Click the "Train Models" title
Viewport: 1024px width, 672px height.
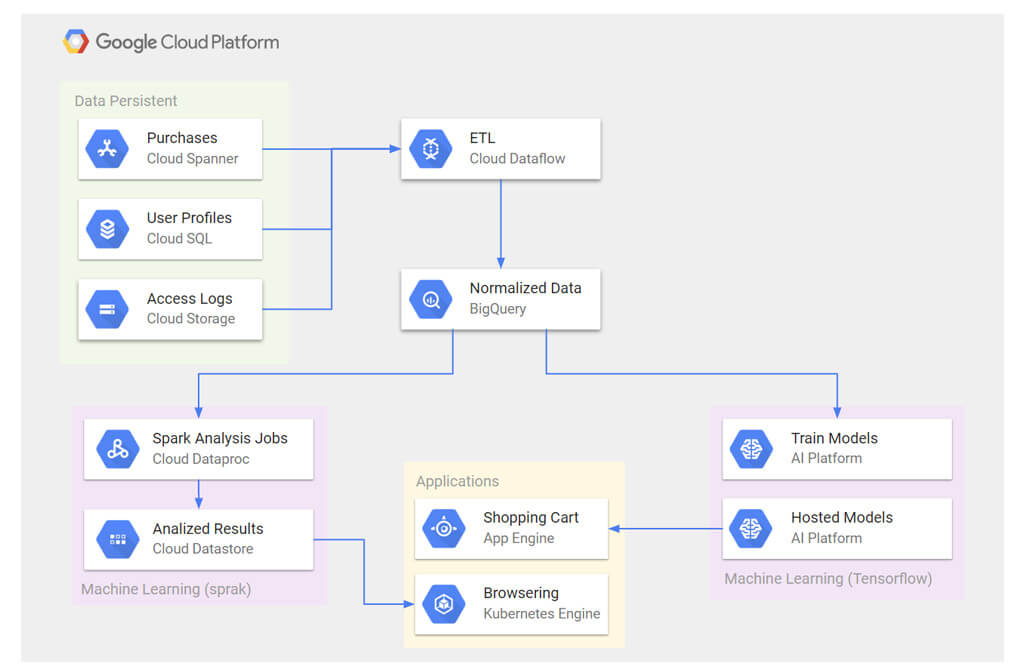[834, 438]
